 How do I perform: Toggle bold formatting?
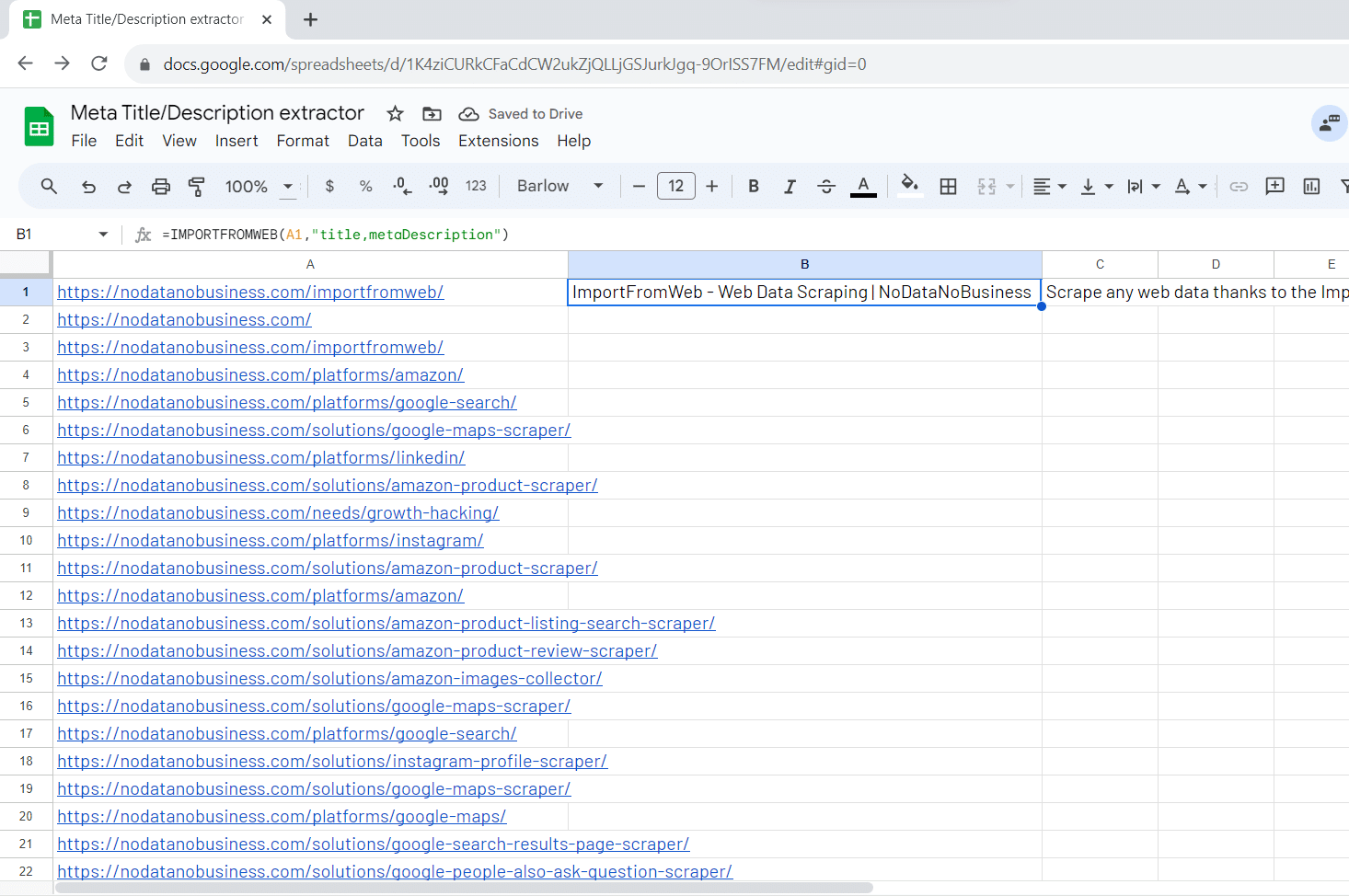753,187
